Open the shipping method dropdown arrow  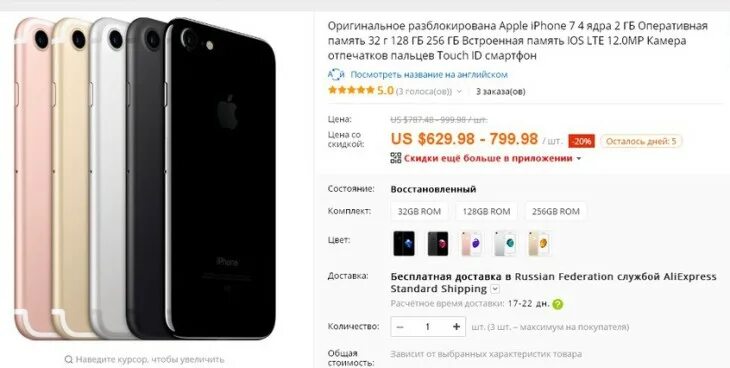pos(495,289)
